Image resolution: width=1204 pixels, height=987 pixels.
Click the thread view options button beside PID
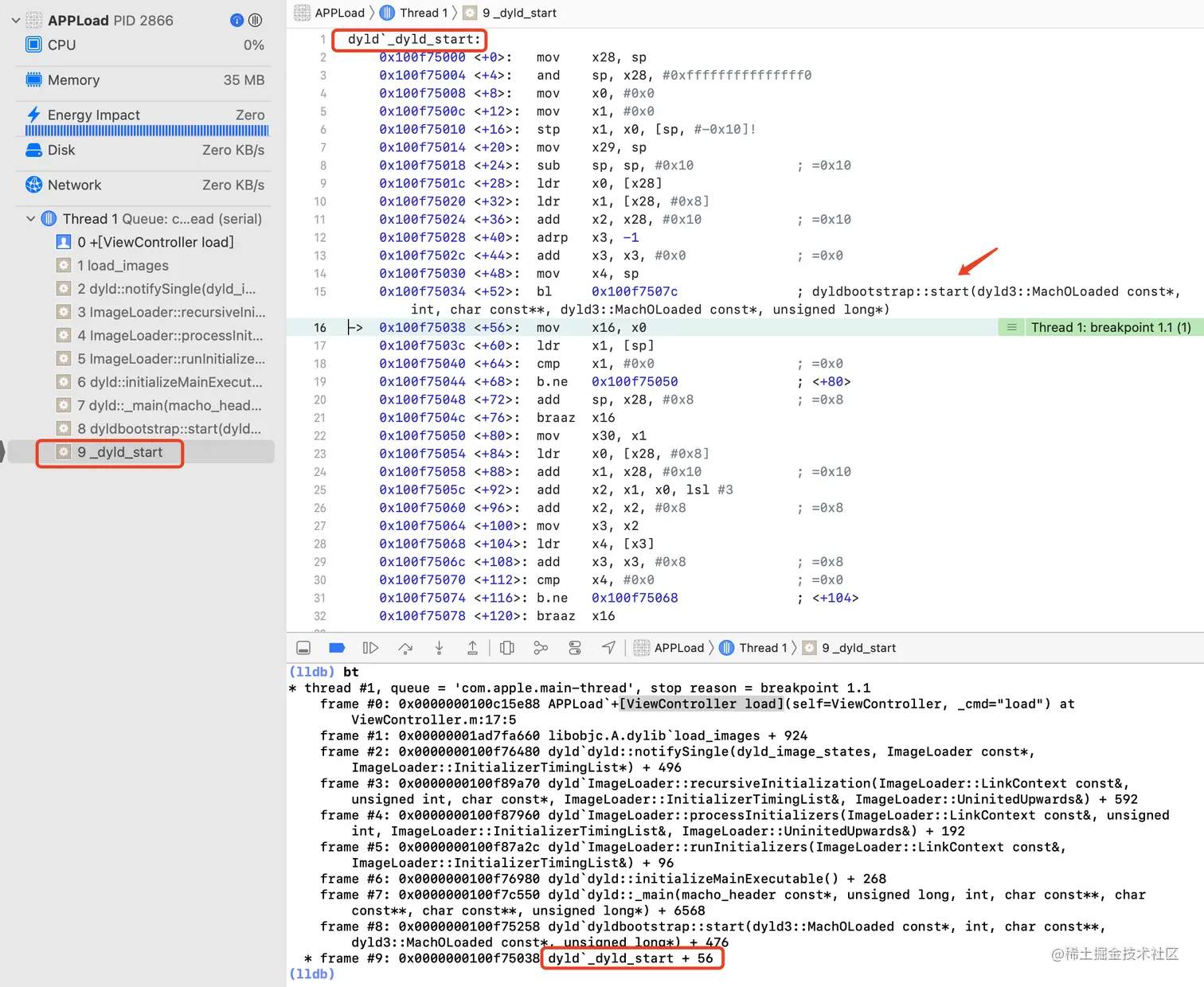coord(255,21)
